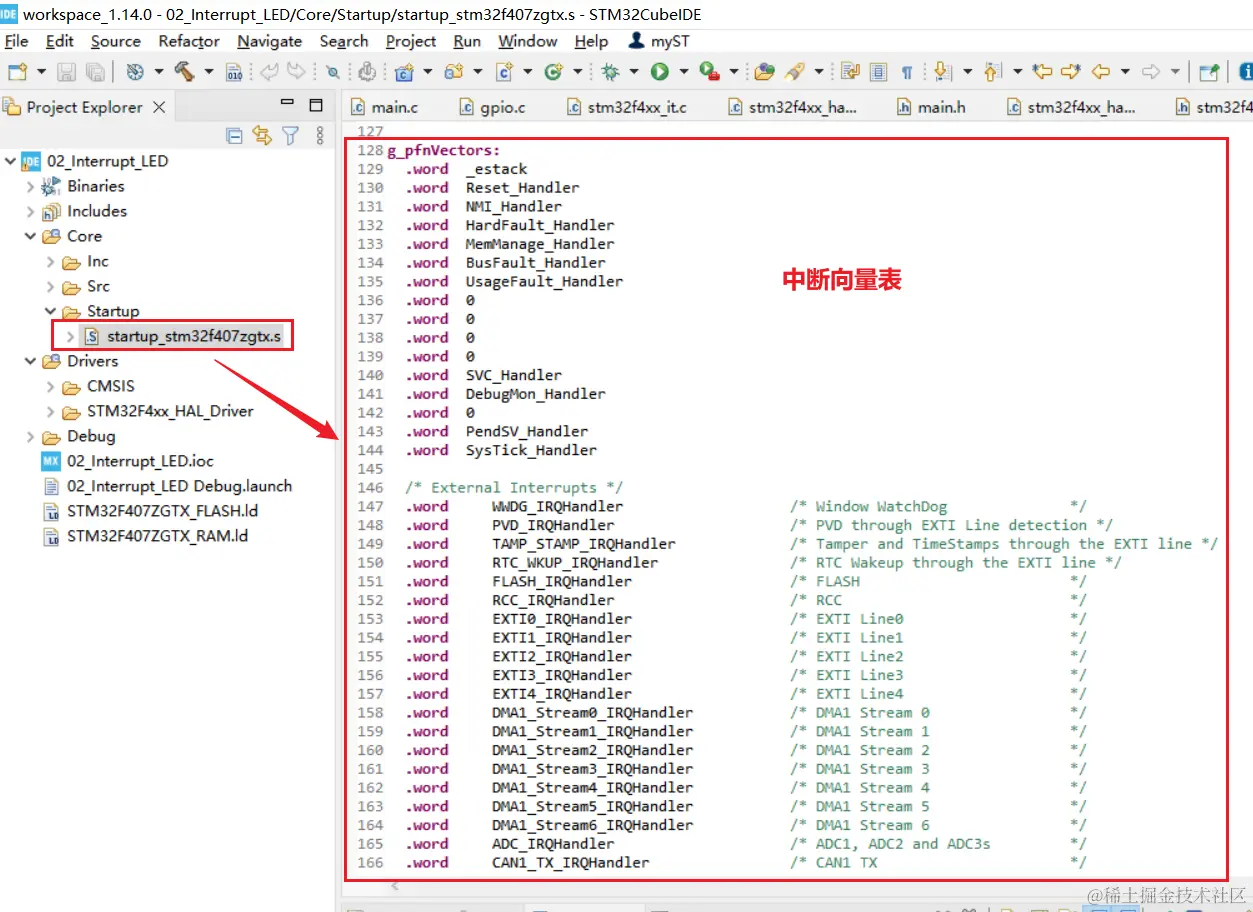Click the new C++ class green icon
This screenshot has height=912, width=1253.
553,72
